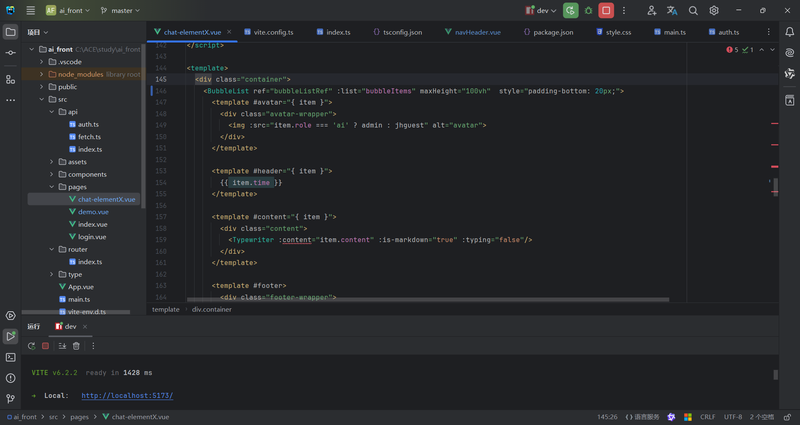Clear console output with trash icon
This screenshot has height=425, width=800.
click(76, 346)
